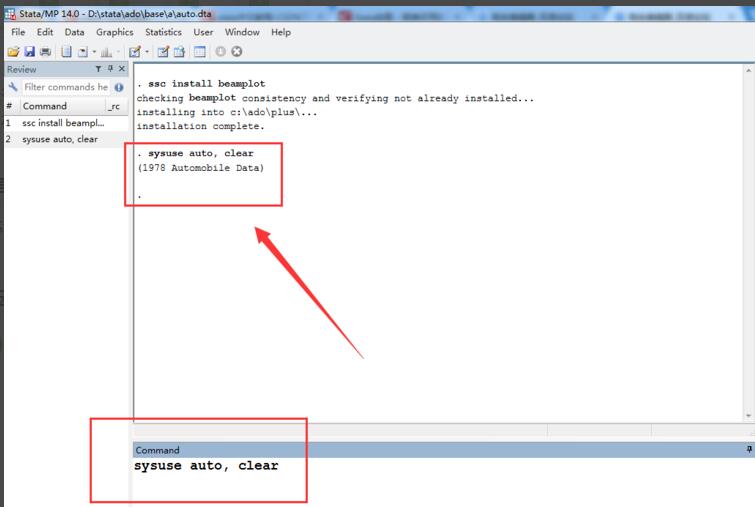Click the Graph bar chart icon
This screenshot has height=507, width=755.
[x=106, y=52]
